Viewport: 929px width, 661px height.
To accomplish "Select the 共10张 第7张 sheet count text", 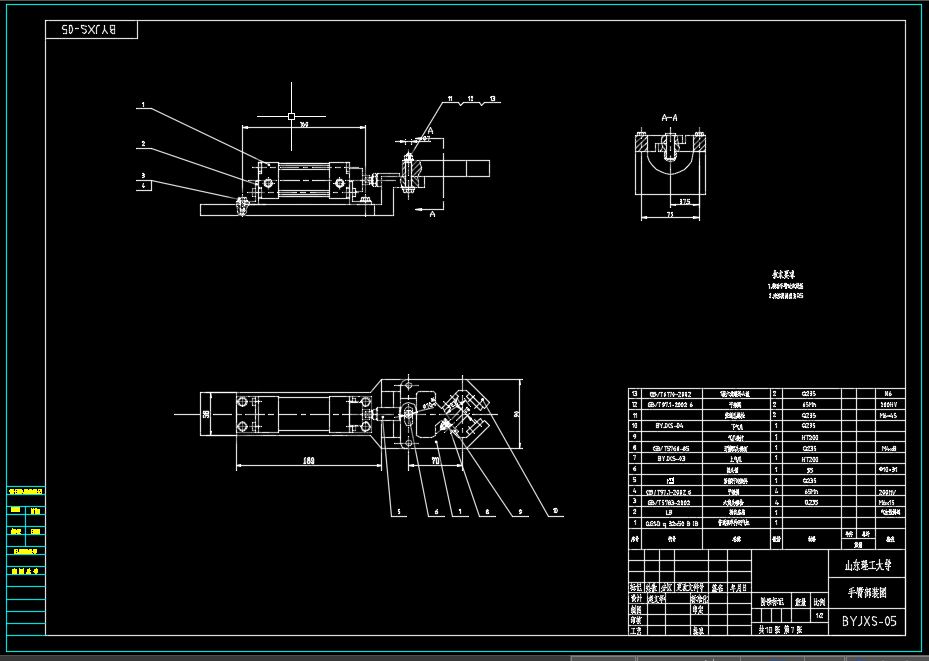I will [x=781, y=630].
